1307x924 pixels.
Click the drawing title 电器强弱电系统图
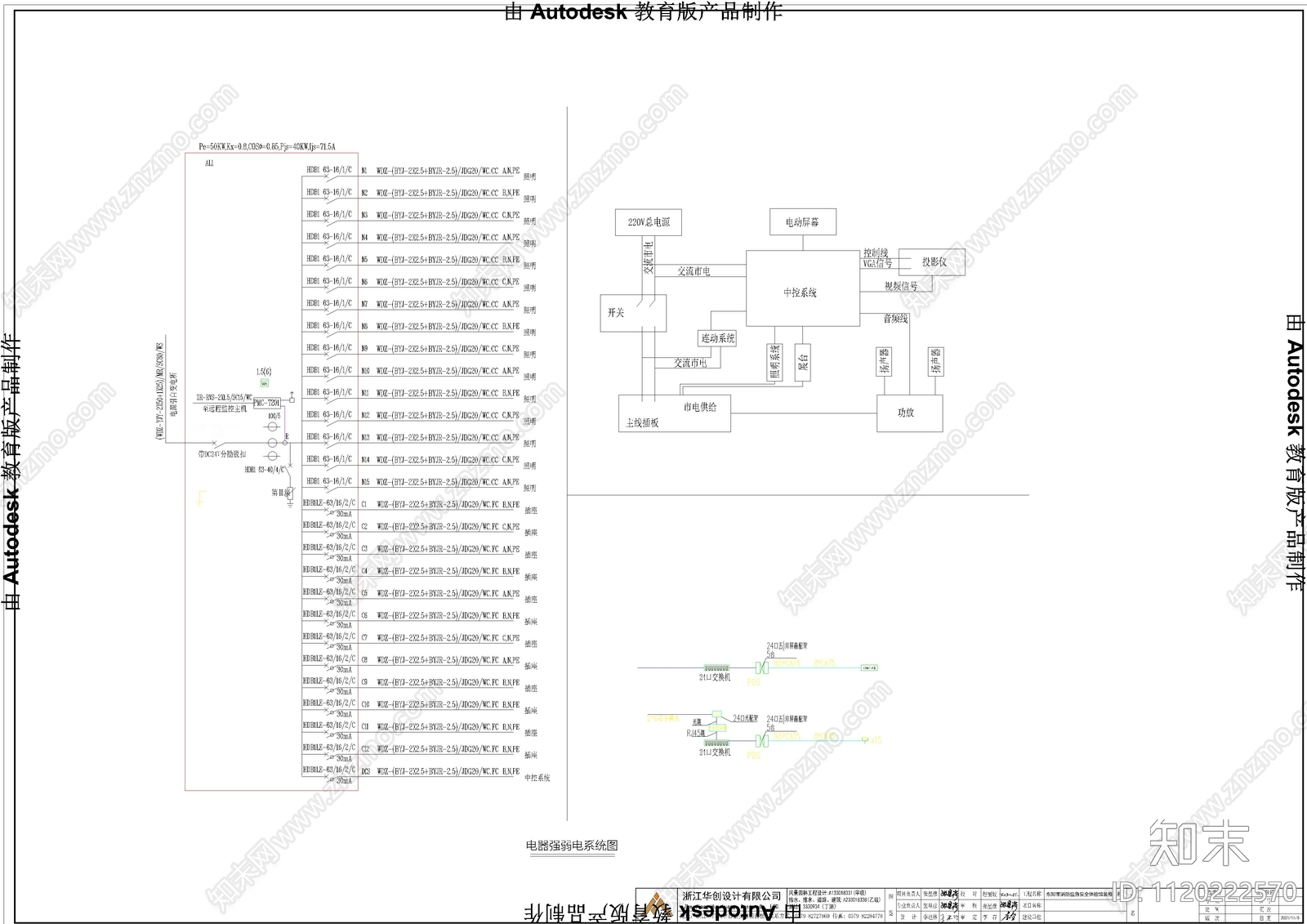coord(572,846)
